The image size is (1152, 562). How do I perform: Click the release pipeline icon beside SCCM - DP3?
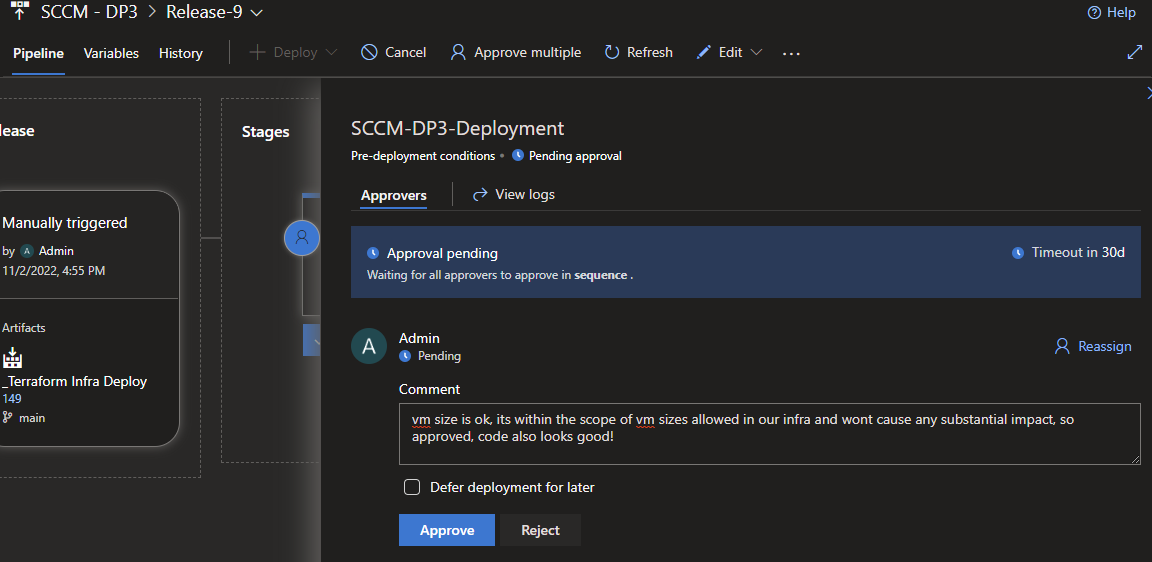[20, 10]
